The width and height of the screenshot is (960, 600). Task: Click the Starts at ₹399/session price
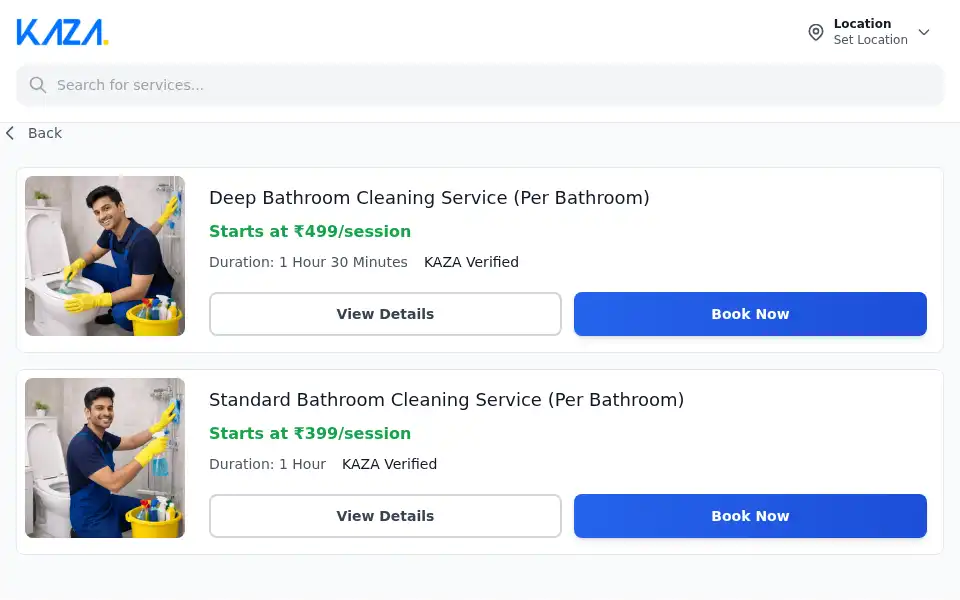[x=310, y=433]
